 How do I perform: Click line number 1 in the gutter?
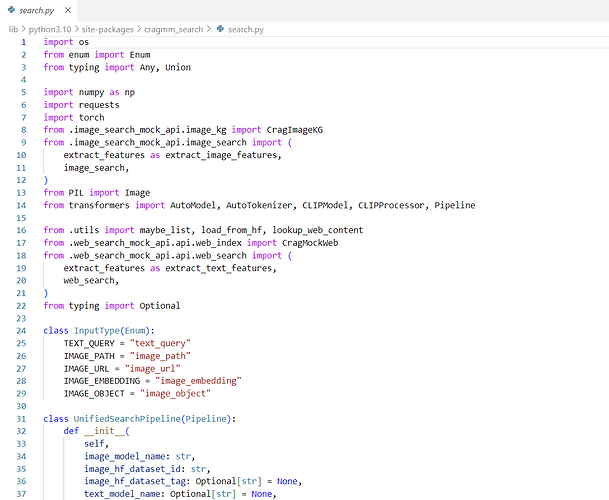(x=24, y=42)
